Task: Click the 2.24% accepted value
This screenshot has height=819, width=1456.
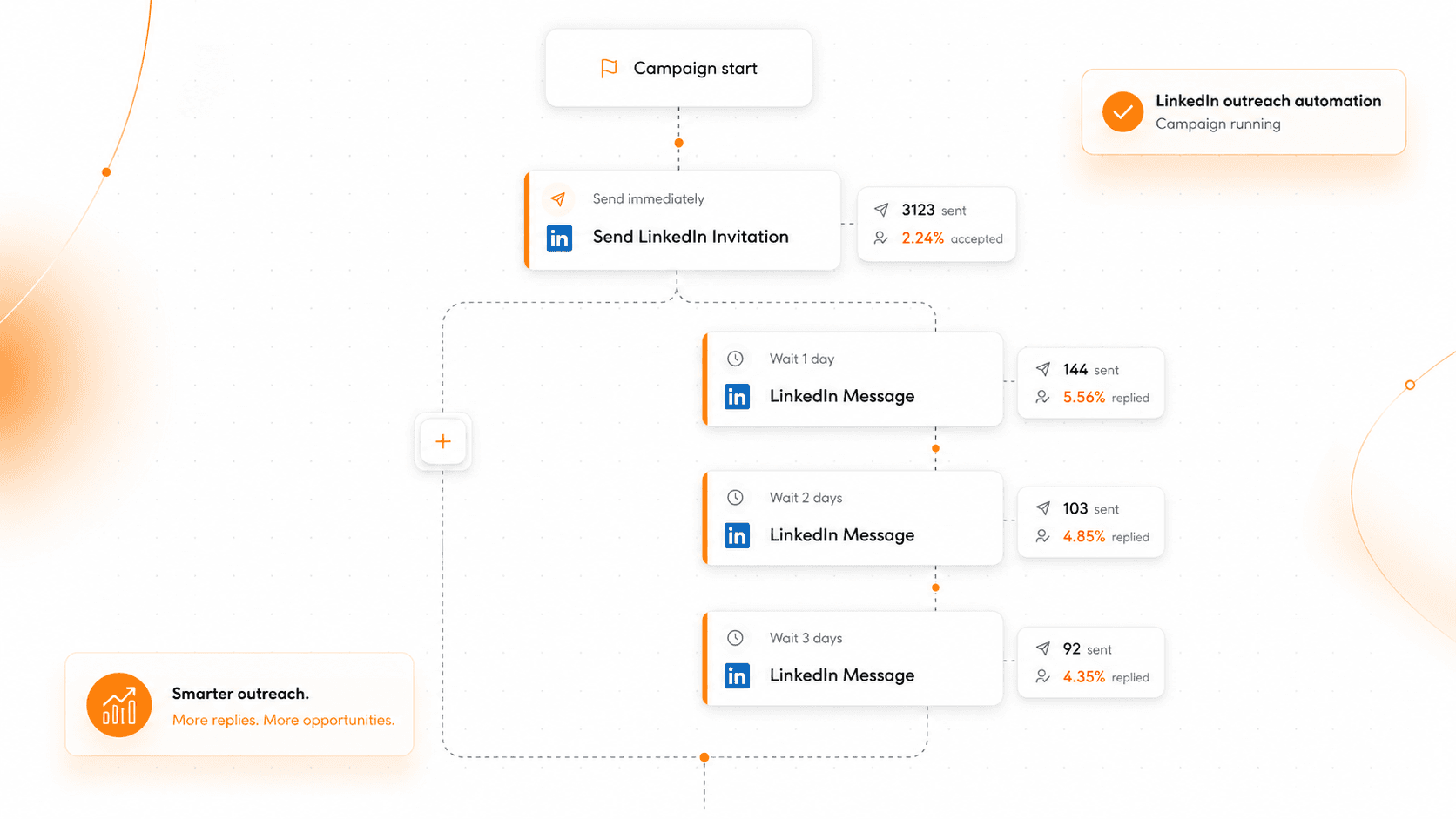Action: [952, 238]
